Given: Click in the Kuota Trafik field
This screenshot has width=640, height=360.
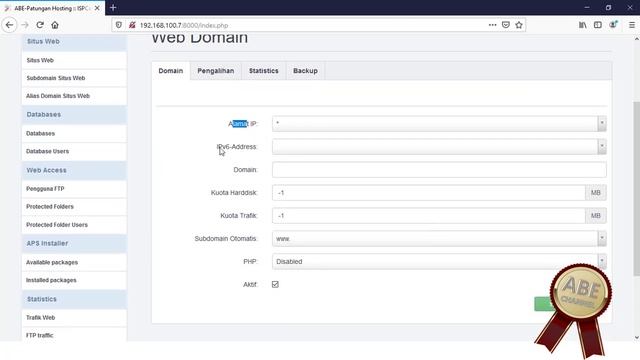Looking at the screenshot, I should pyautogui.click(x=429, y=216).
